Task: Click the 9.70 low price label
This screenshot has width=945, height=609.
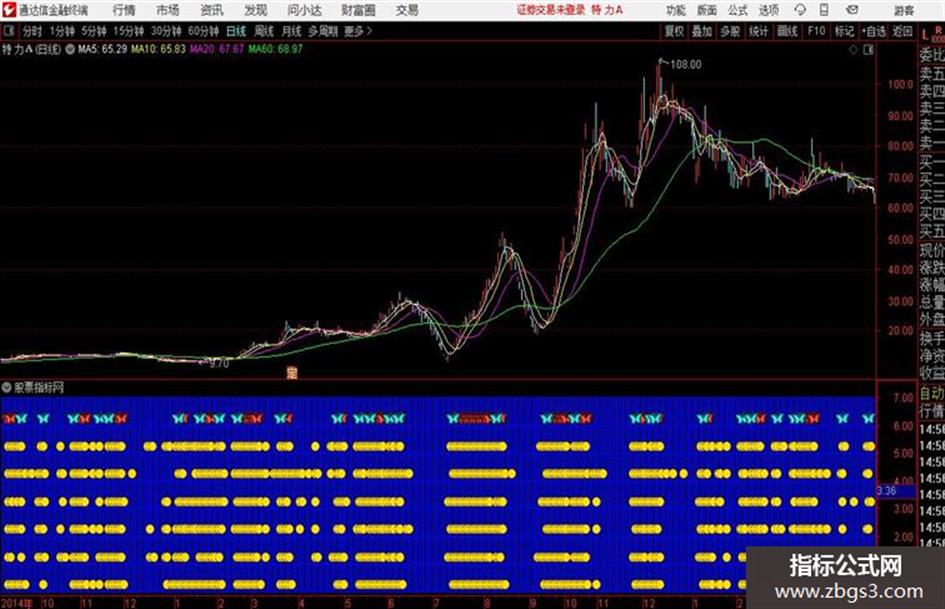Action: 219,364
